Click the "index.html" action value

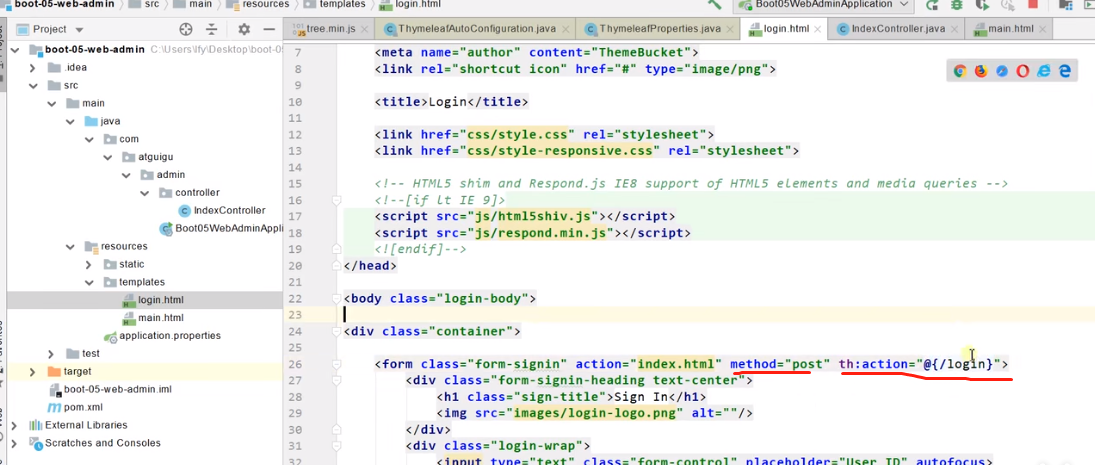click(676, 364)
